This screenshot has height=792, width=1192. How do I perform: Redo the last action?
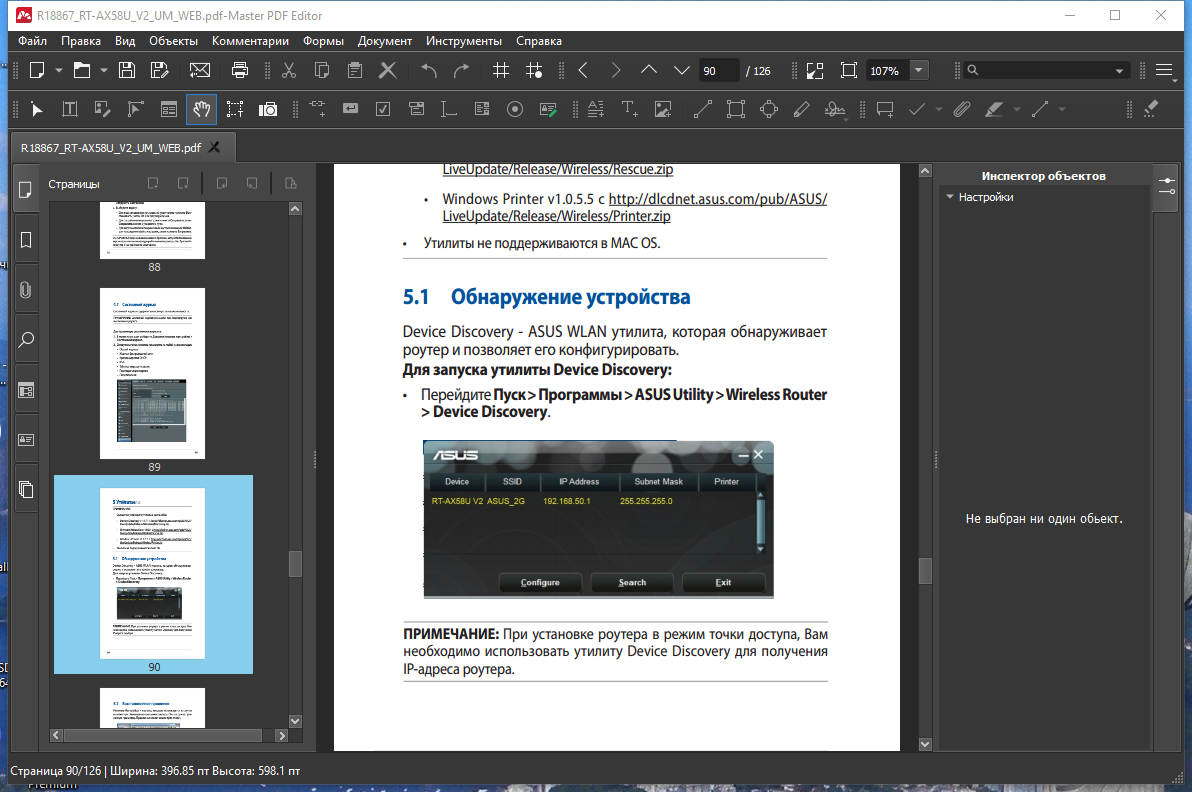tap(461, 71)
